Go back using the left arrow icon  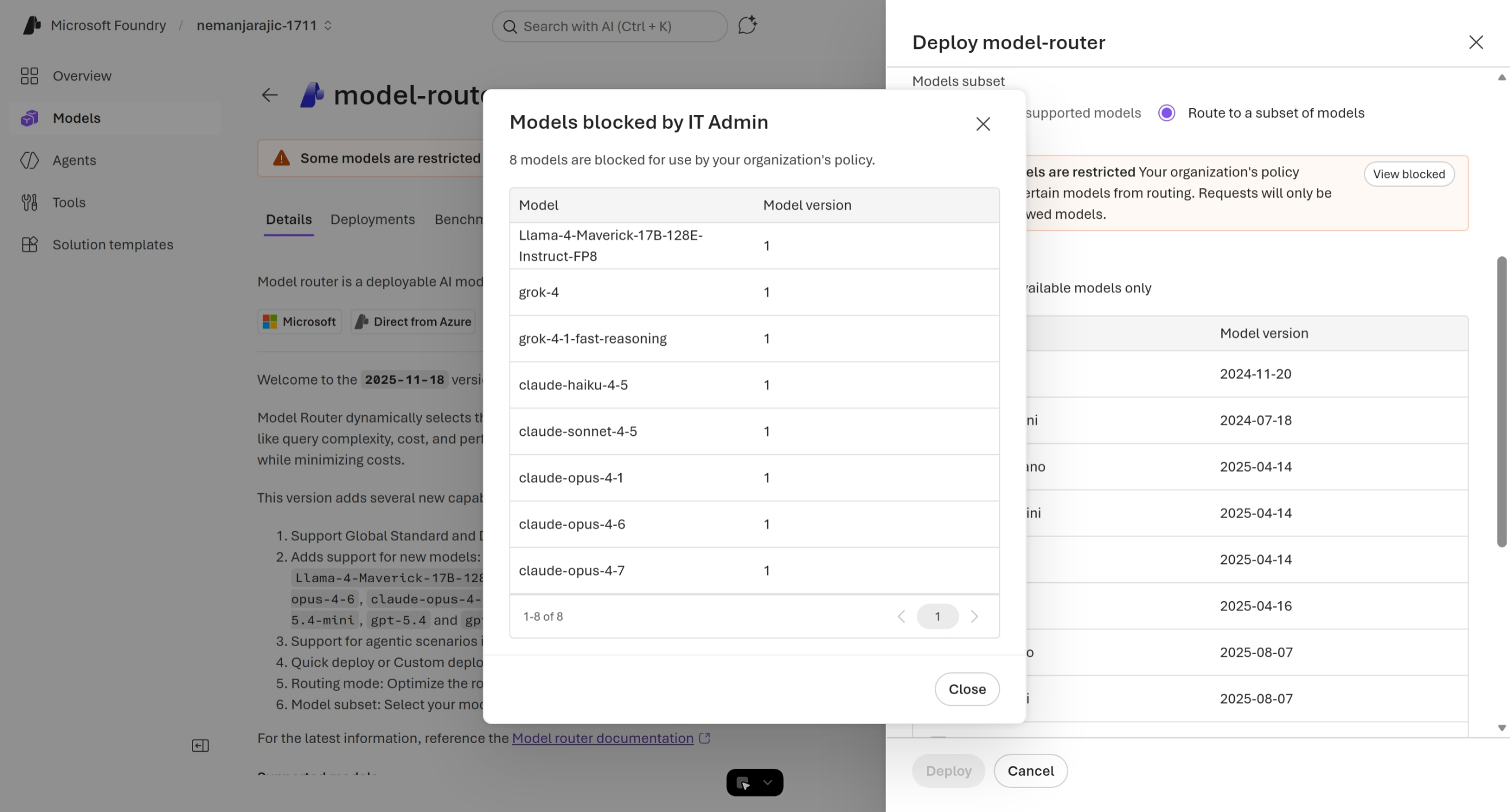(x=269, y=95)
